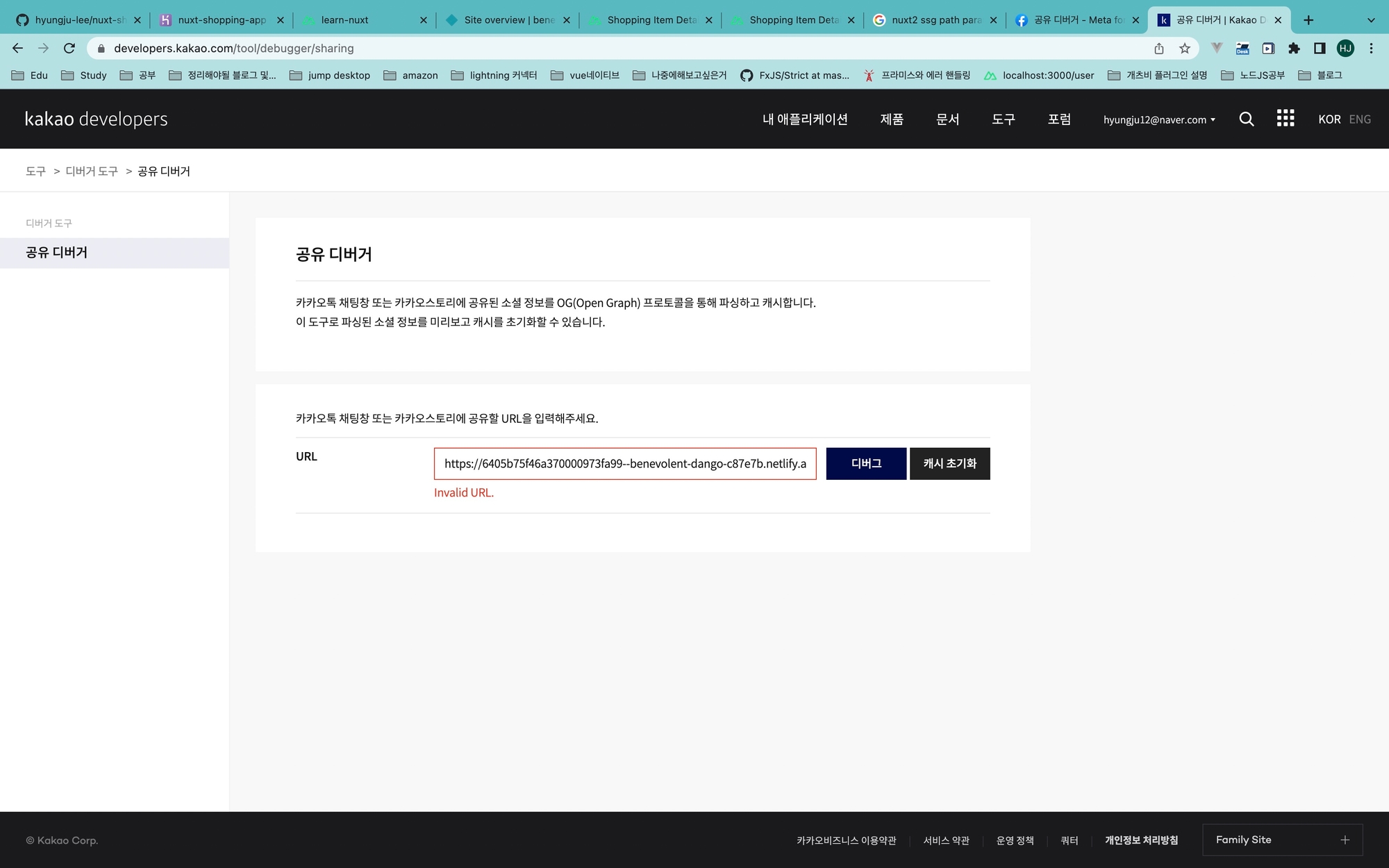Open localhost:3000/user bookmark
The width and height of the screenshot is (1389, 868).
(1039, 75)
